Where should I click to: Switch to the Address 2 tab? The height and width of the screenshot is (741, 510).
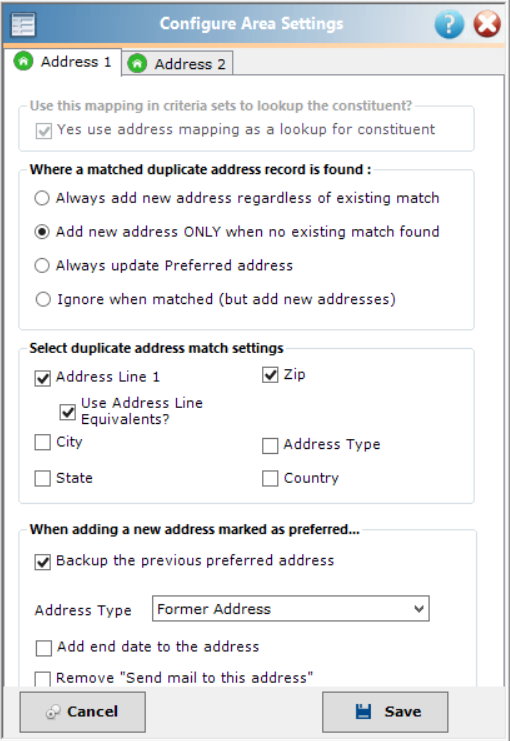point(177,63)
